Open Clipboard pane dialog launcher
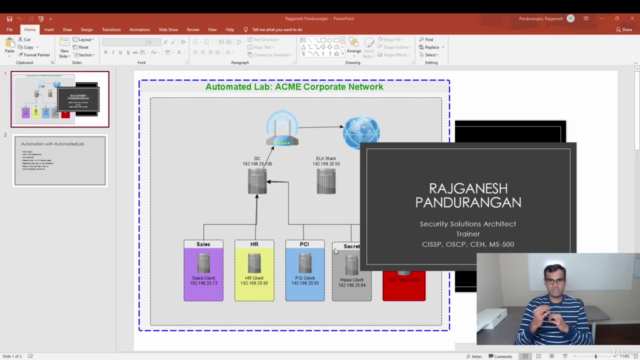The width and height of the screenshot is (640, 360). point(52,62)
